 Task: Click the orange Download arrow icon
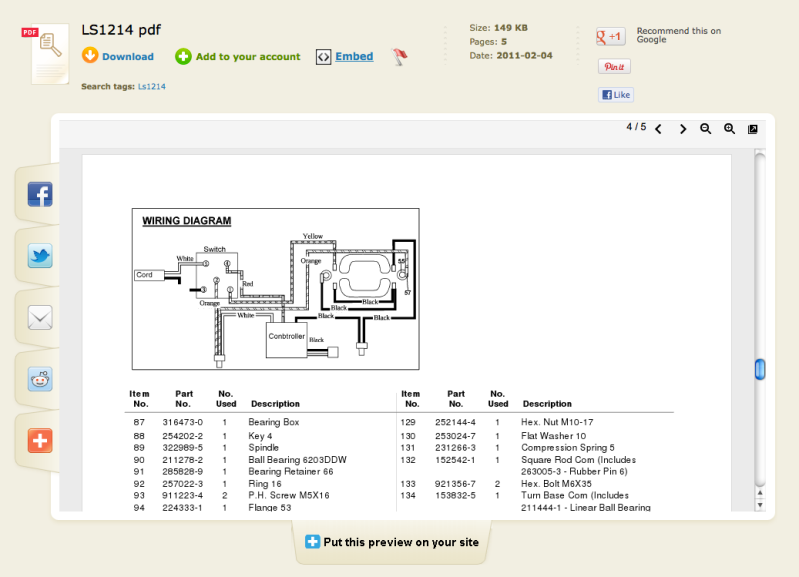(x=90, y=56)
